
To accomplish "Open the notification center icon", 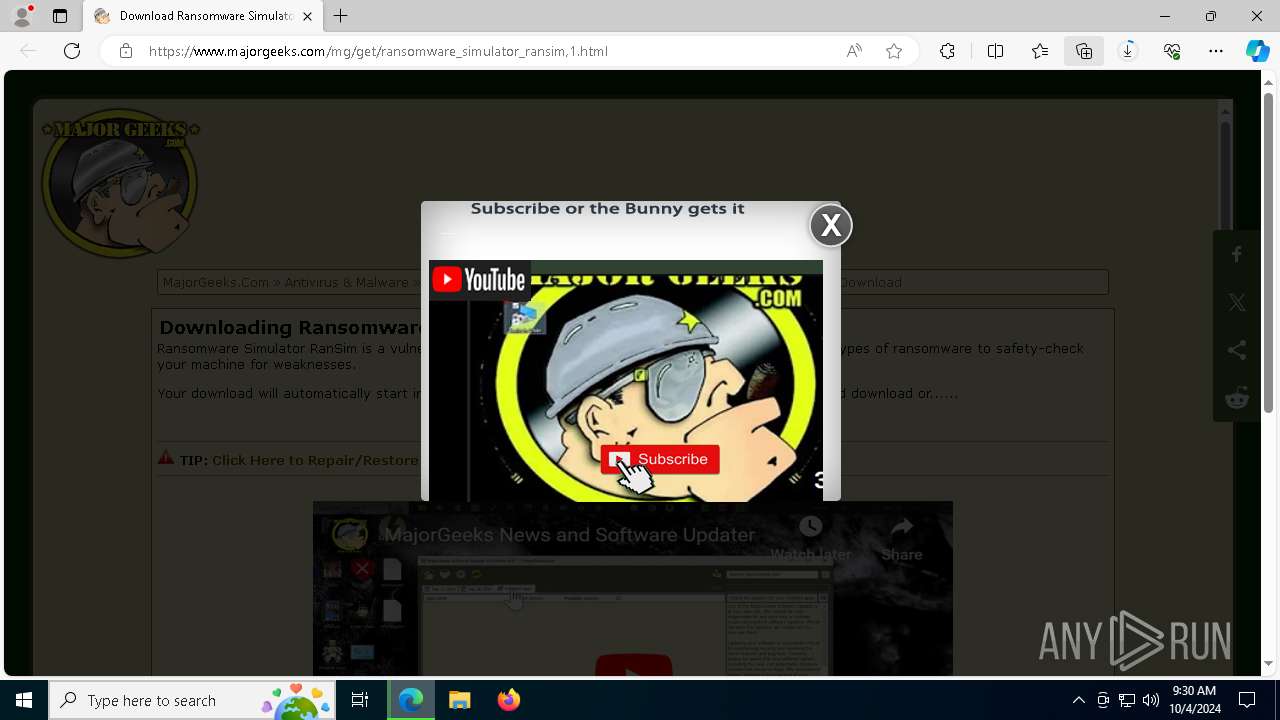I will coord(1248,700).
